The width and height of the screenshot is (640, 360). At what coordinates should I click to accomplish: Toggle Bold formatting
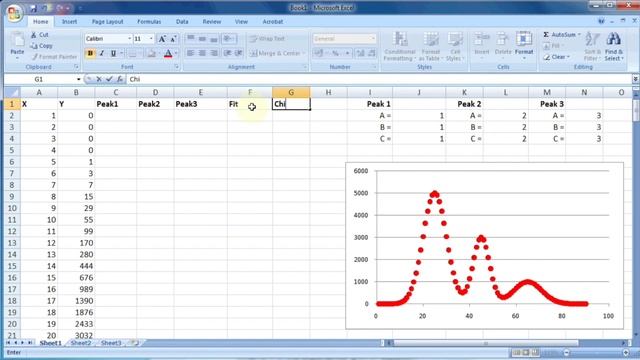coord(90,53)
